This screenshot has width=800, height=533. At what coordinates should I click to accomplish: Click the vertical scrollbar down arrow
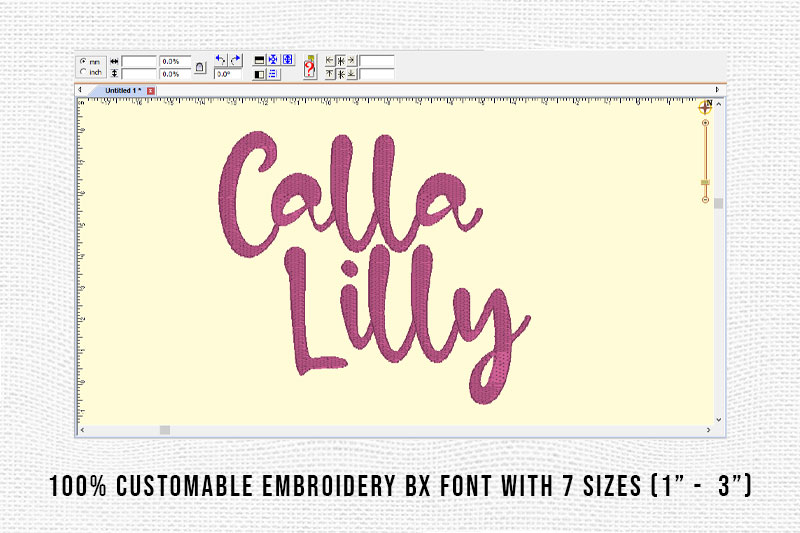pos(719,420)
